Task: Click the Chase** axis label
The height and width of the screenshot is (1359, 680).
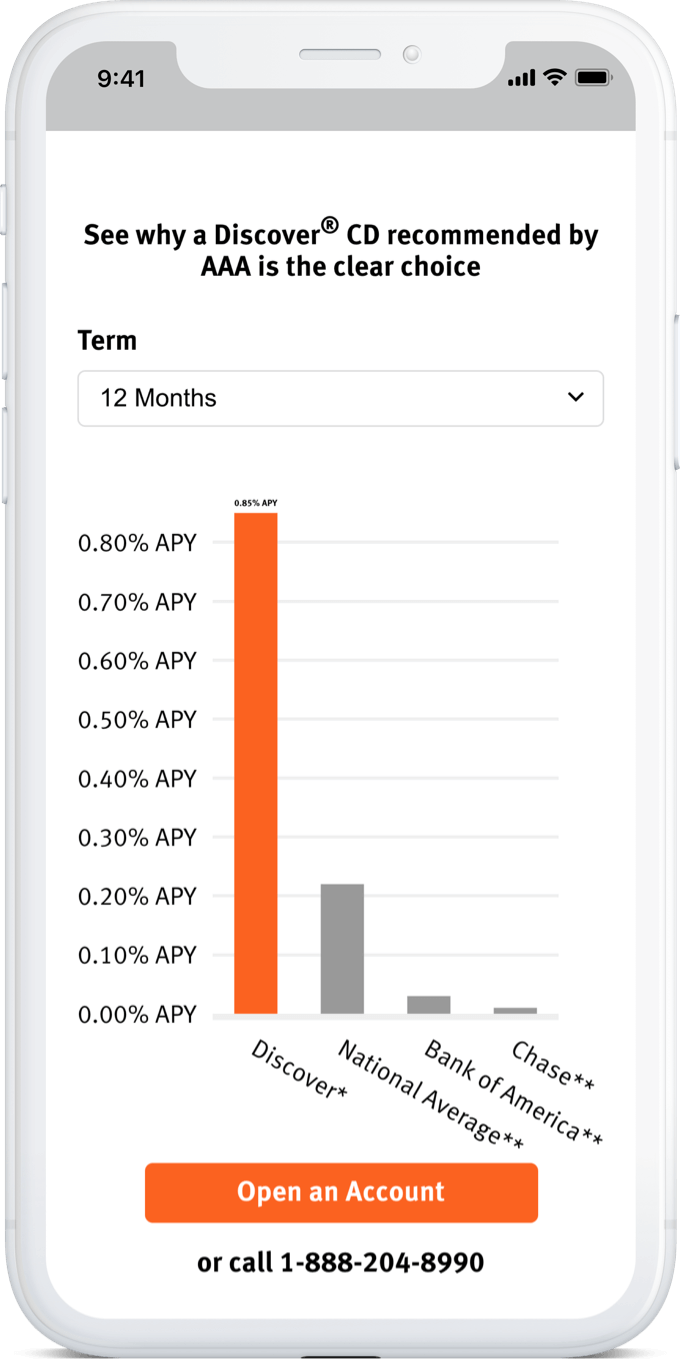Action: (x=553, y=1066)
